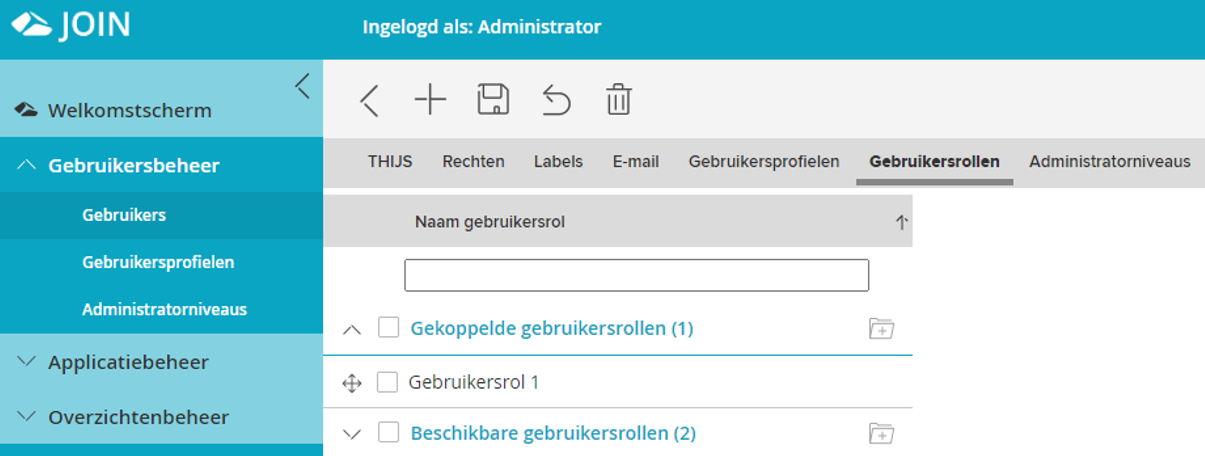This screenshot has height=456, width=1205.
Task: Open the THIJS tab
Action: coord(390,161)
